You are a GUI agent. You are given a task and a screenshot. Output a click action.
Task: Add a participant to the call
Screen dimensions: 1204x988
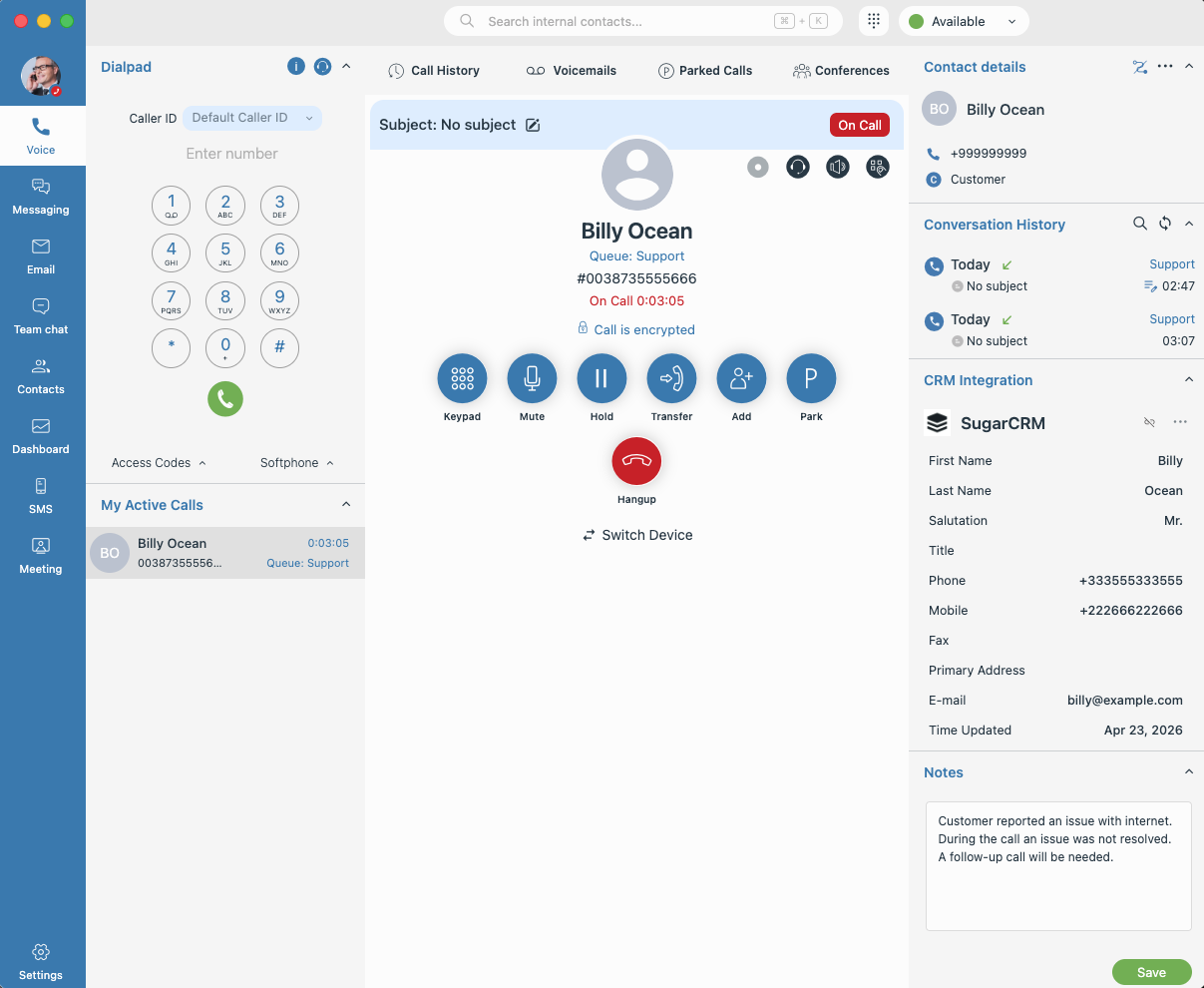pyautogui.click(x=741, y=379)
